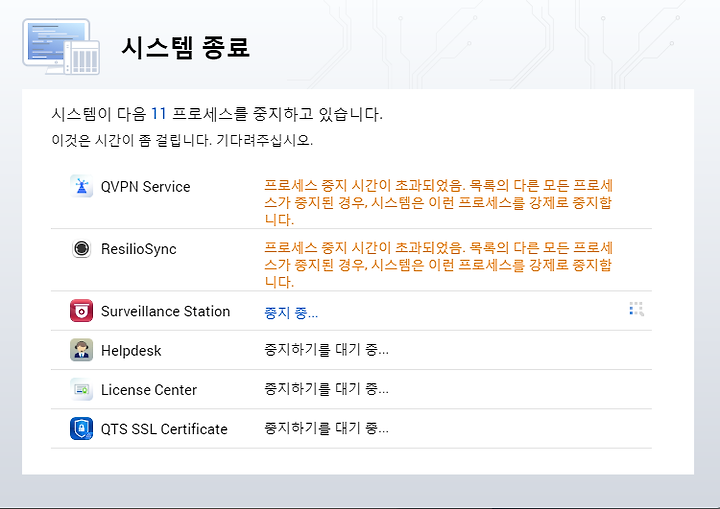The height and width of the screenshot is (509, 720).
Task: Click the Surveillance Station camera icon
Action: pos(81,311)
